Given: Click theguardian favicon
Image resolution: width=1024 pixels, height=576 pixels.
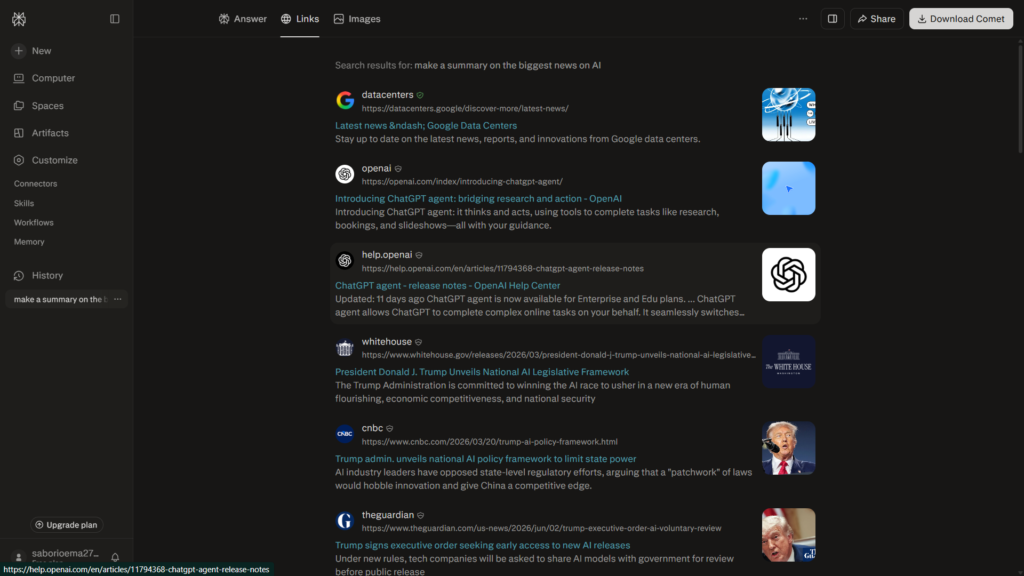Looking at the screenshot, I should click(x=345, y=521).
